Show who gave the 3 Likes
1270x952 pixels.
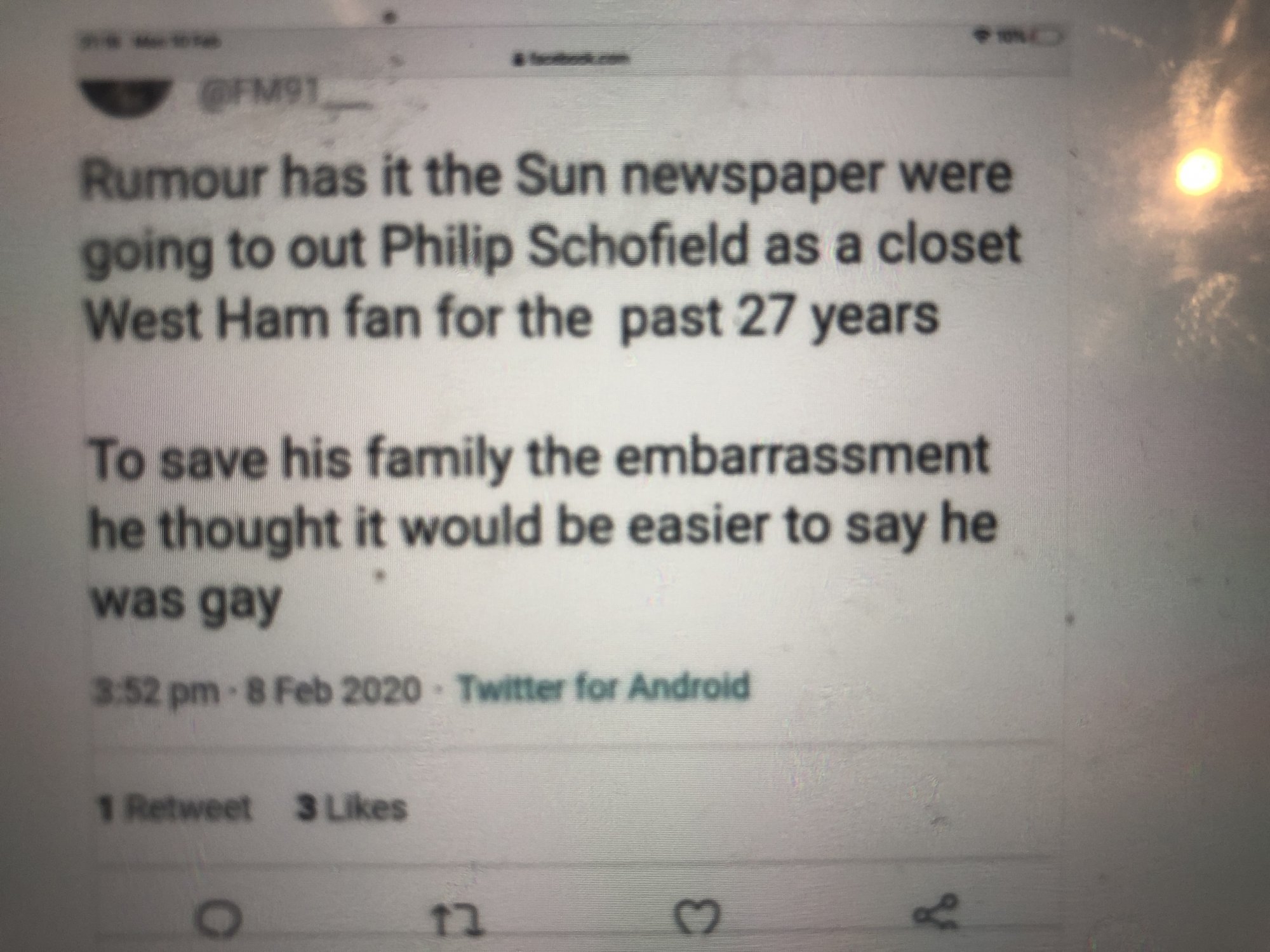[351, 809]
